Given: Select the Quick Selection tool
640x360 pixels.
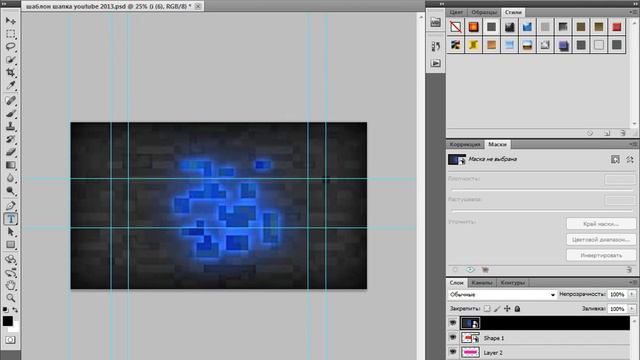Looking at the screenshot, I should click(x=11, y=60).
